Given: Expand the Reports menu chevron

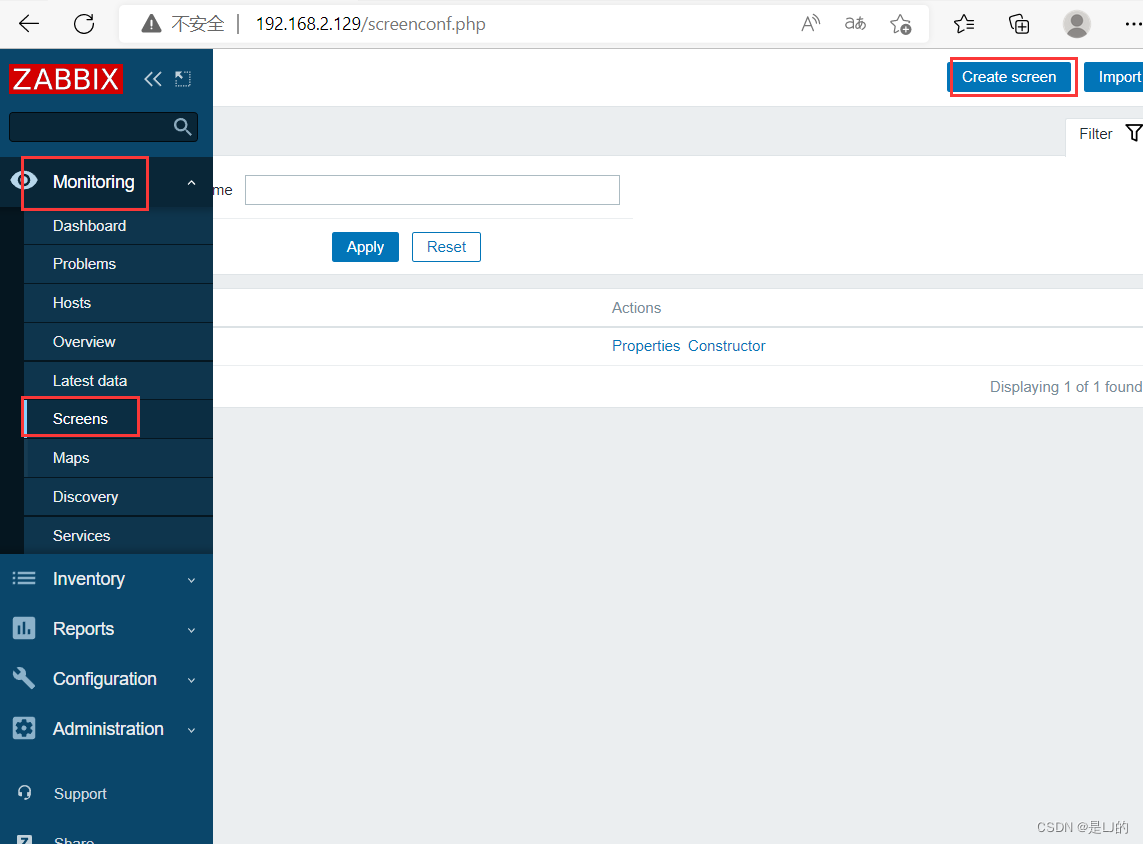Looking at the screenshot, I should pos(191,630).
